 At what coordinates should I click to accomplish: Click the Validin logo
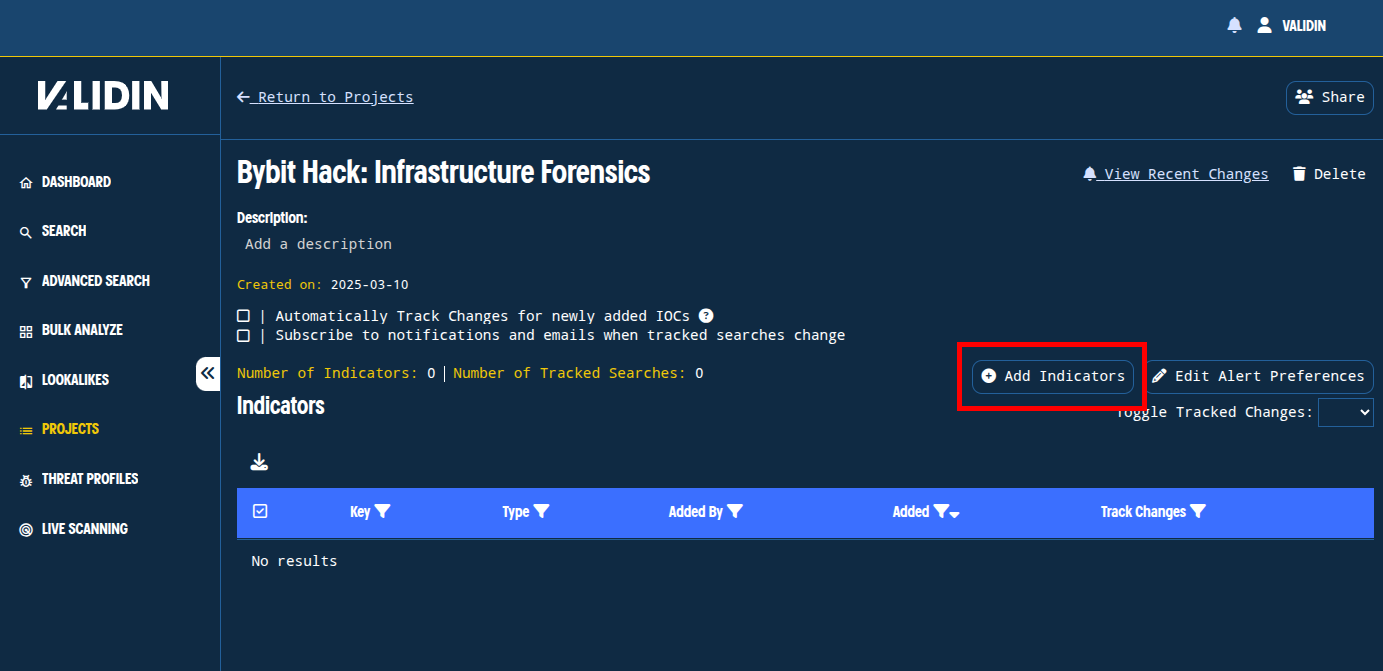103,96
